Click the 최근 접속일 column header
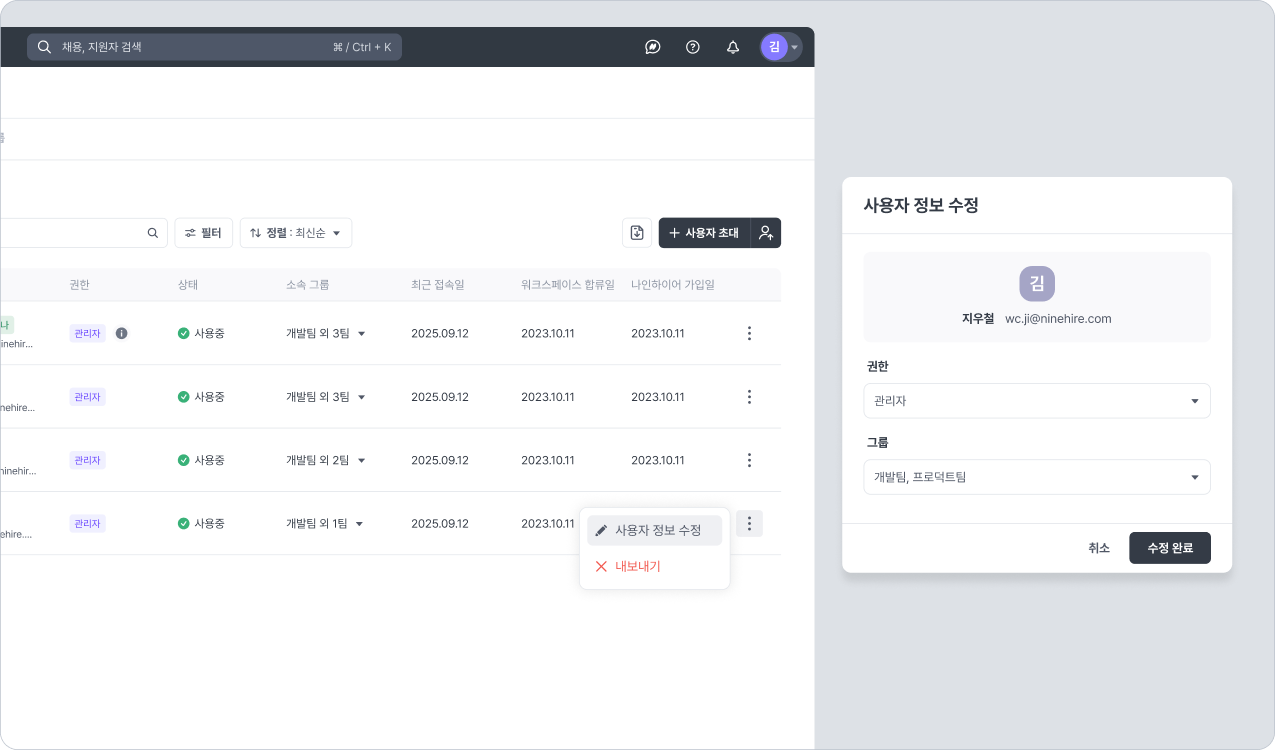The height and width of the screenshot is (750, 1275). click(x=437, y=285)
